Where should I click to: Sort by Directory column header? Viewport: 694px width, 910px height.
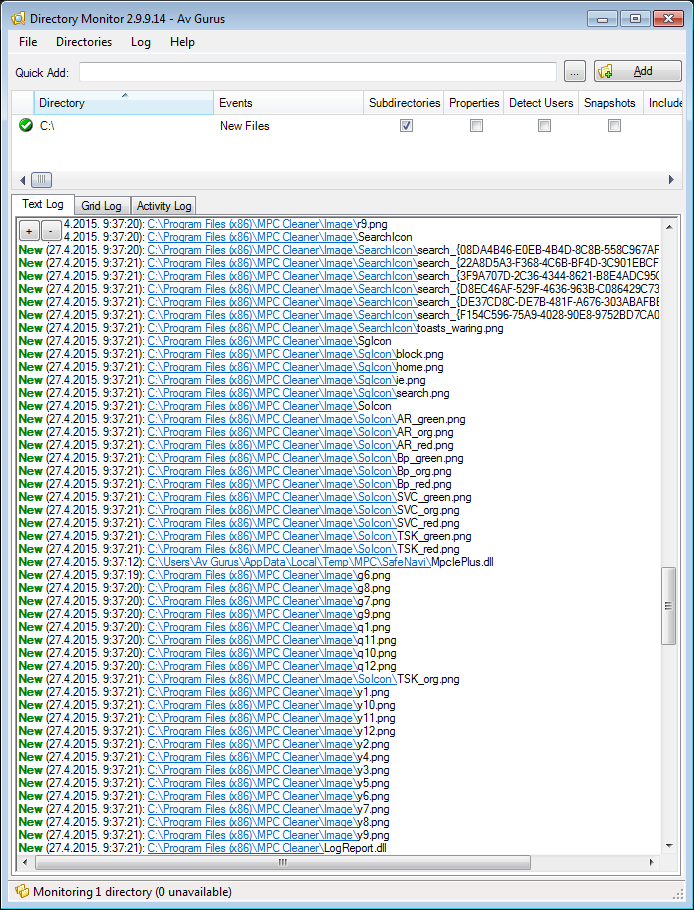click(124, 103)
